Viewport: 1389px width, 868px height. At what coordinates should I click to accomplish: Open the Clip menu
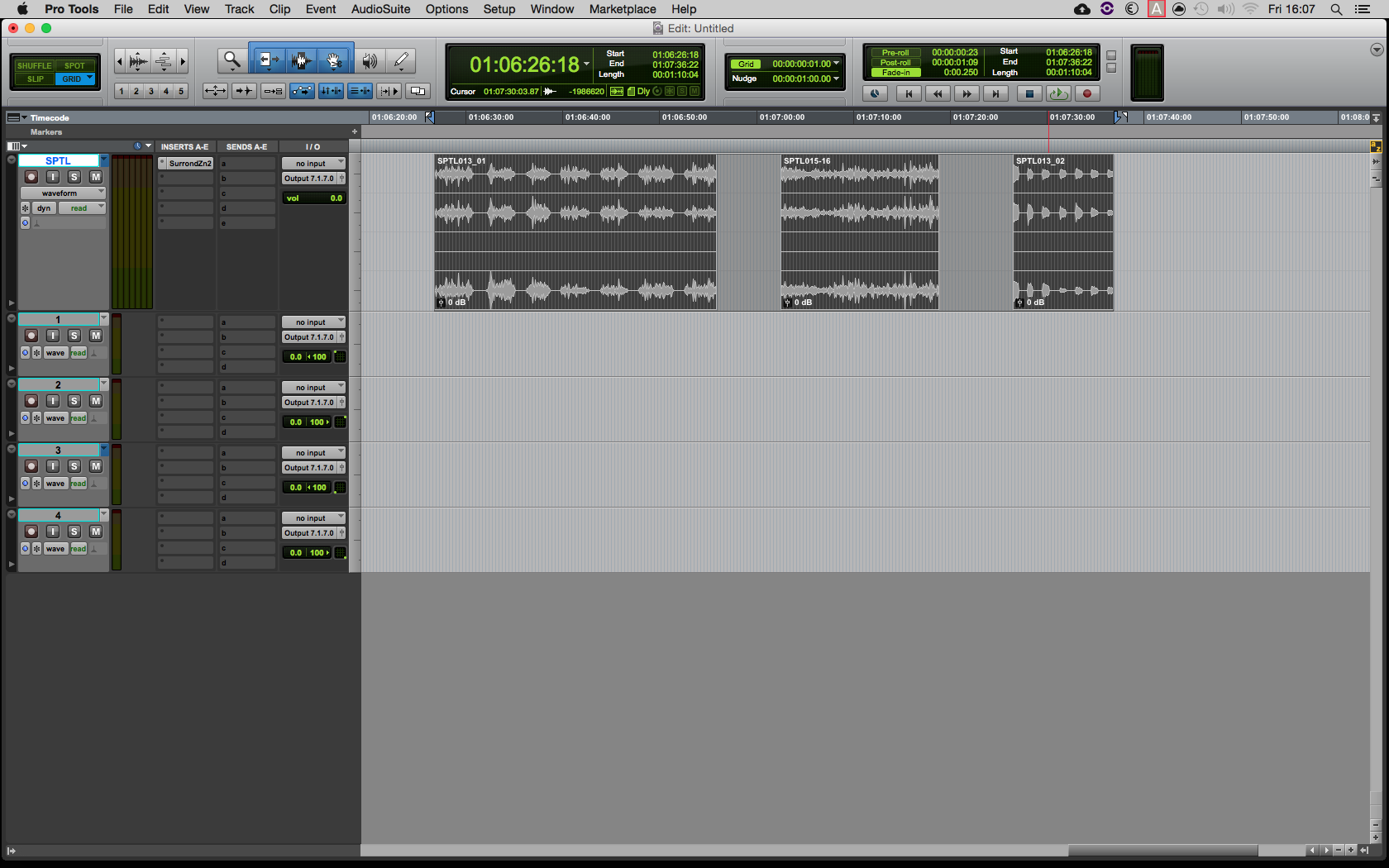pos(279,9)
